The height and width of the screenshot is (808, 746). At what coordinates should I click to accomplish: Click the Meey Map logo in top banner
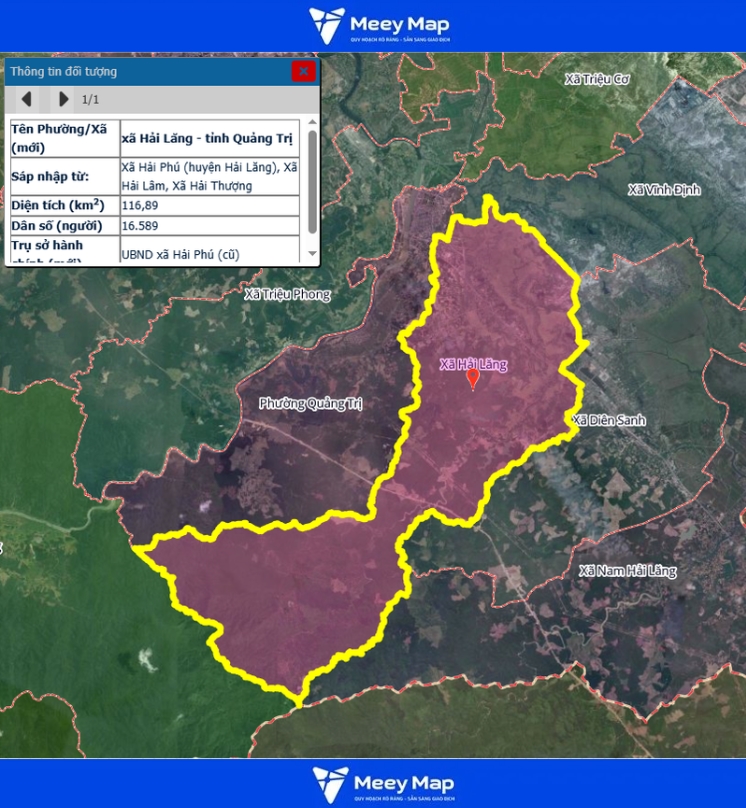coord(379,26)
